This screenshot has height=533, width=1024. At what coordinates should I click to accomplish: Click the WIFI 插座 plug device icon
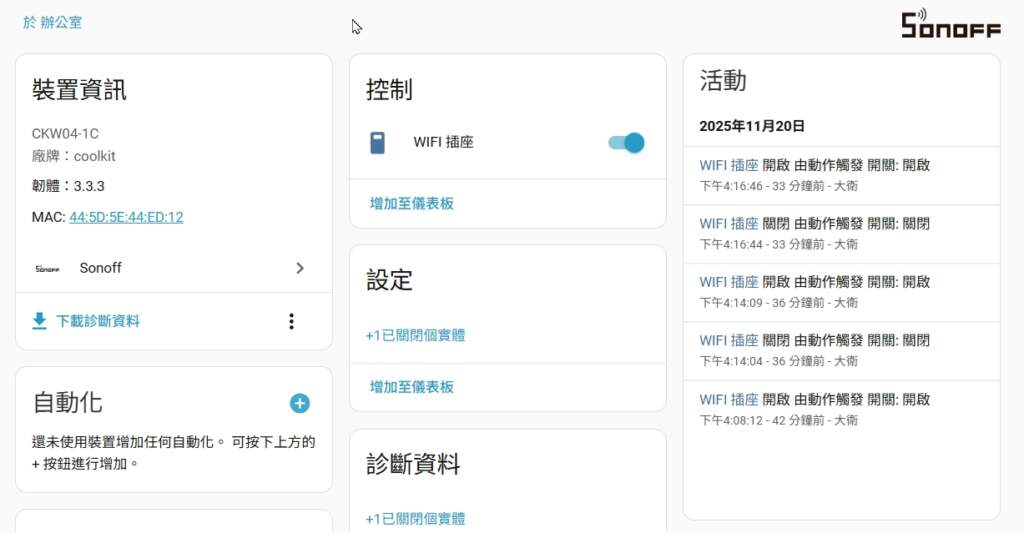pyautogui.click(x=377, y=143)
